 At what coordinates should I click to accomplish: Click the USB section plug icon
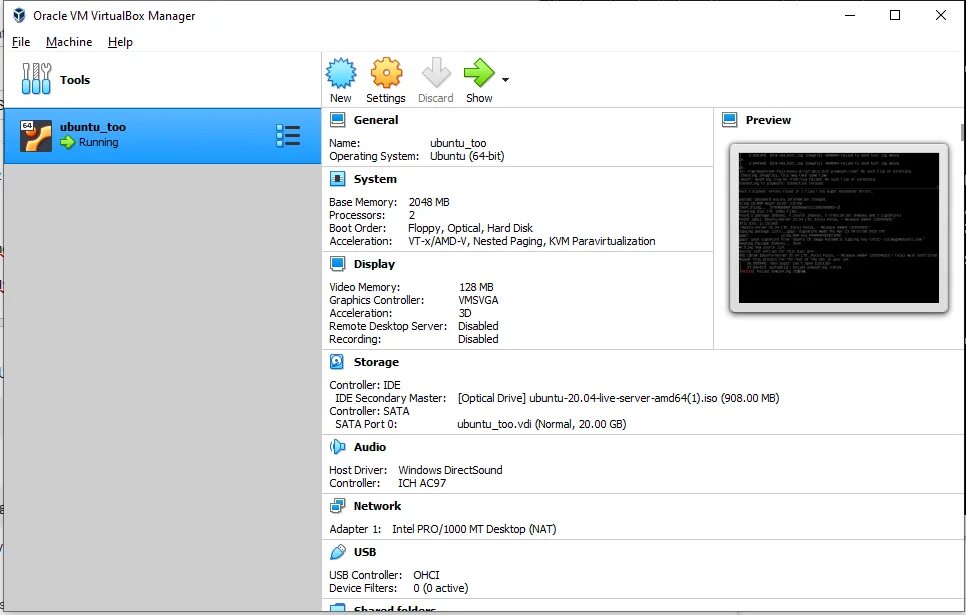pos(338,552)
